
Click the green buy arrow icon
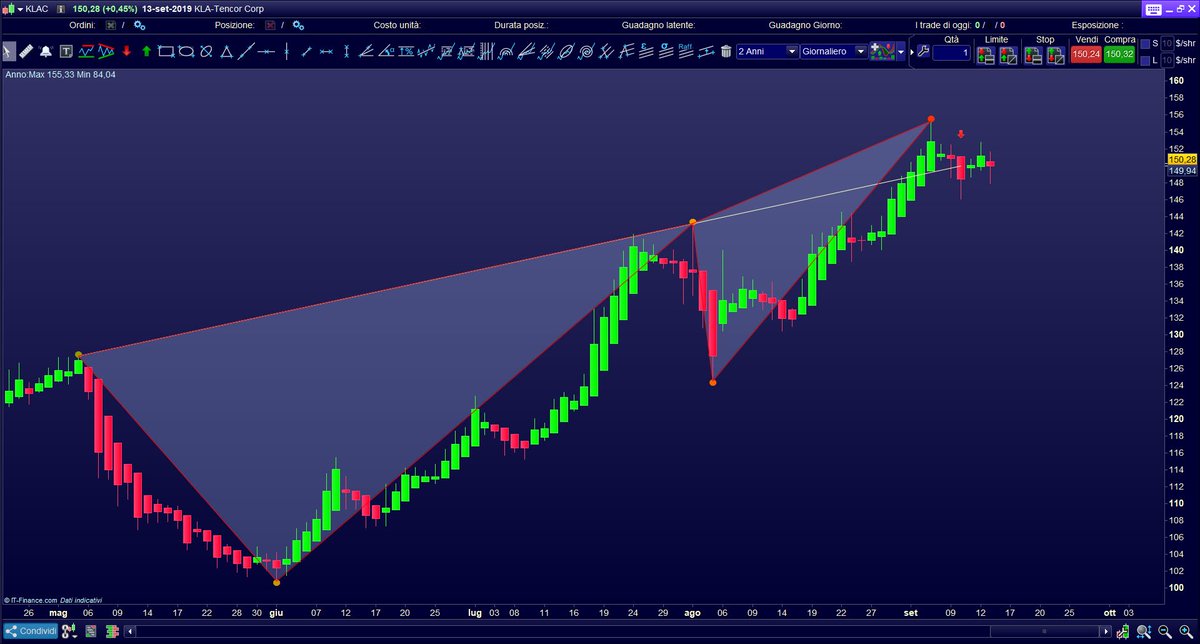(x=146, y=51)
